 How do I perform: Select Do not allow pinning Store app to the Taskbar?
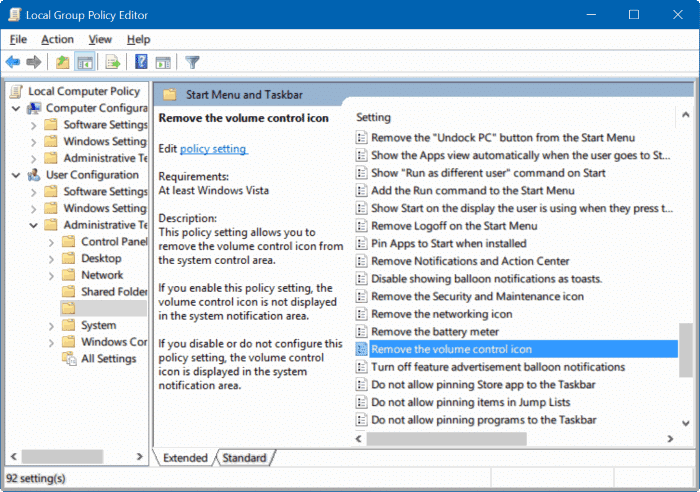tap(483, 384)
